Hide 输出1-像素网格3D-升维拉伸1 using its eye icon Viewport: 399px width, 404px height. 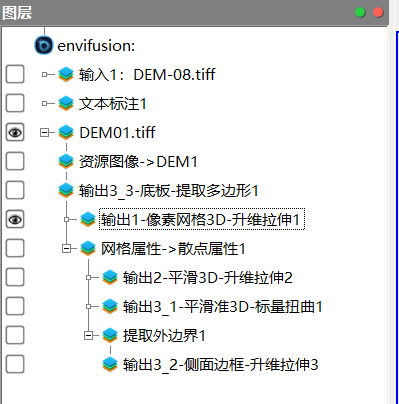15,219
